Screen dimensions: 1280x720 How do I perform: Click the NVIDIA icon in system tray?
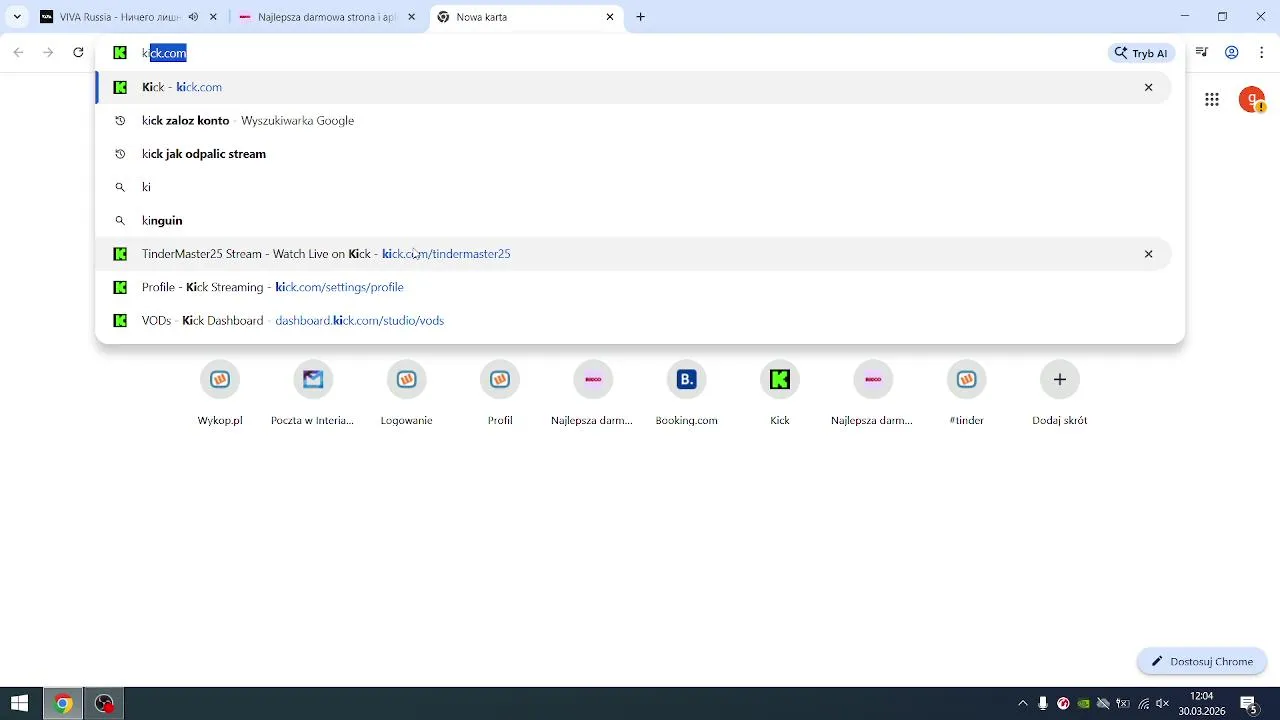pyautogui.click(x=1083, y=704)
